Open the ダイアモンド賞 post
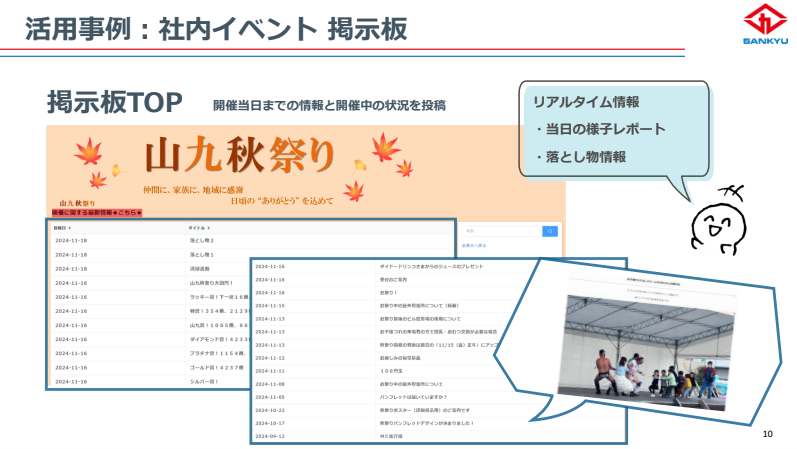The image size is (797, 449). tap(219, 339)
